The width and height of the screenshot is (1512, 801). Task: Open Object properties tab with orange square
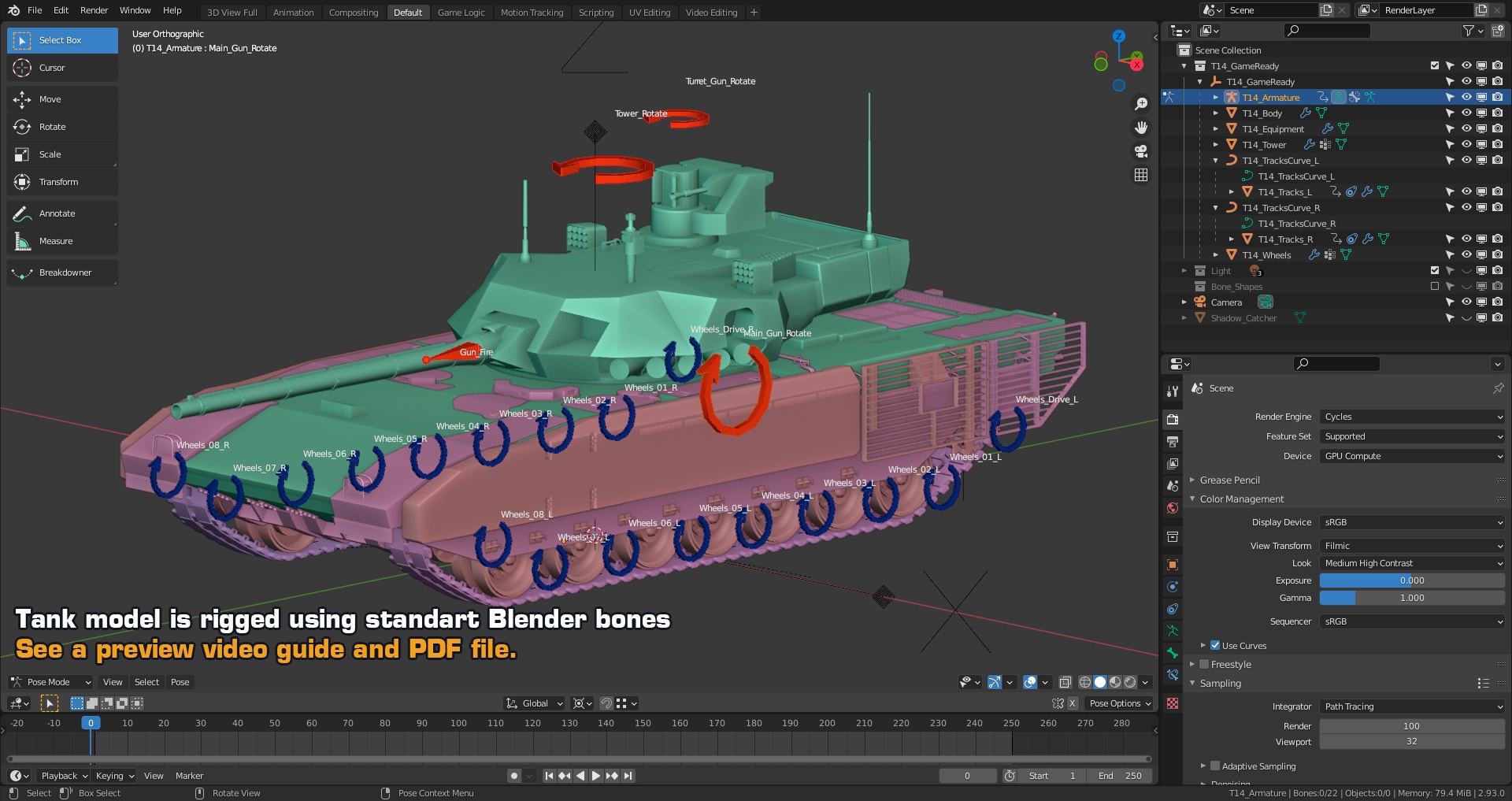pyautogui.click(x=1173, y=565)
